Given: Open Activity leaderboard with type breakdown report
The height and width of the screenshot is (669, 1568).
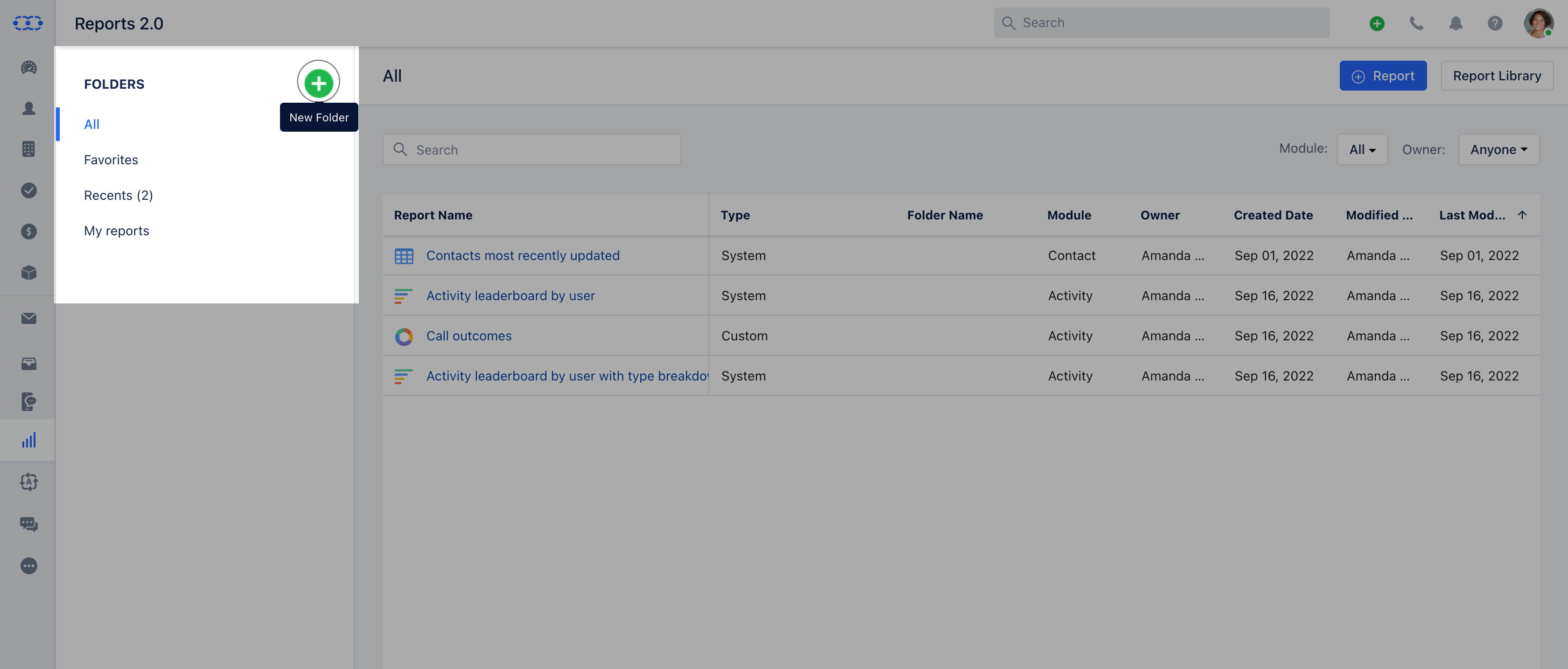Looking at the screenshot, I should 567,376.
